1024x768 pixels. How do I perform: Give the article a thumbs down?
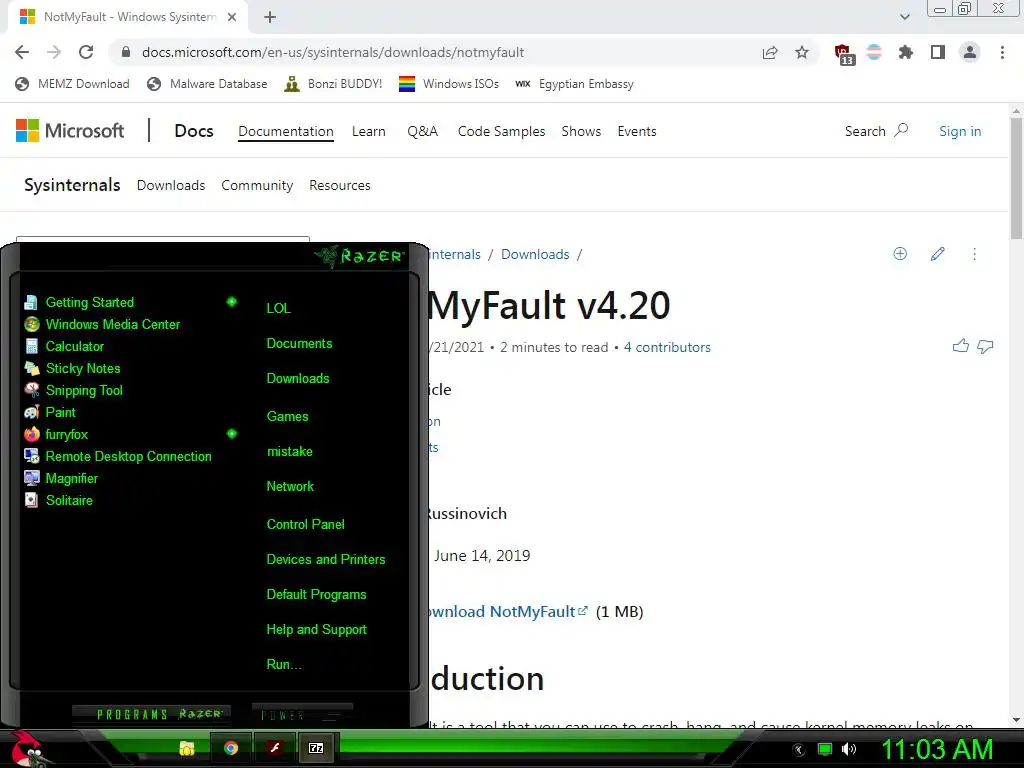[985, 346]
